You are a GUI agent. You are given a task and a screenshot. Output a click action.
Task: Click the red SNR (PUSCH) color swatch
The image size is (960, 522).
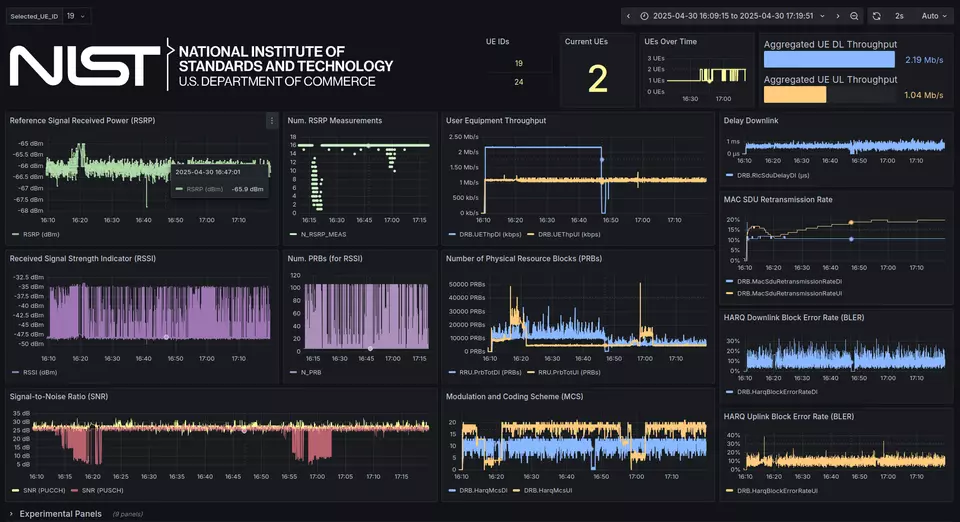(75, 490)
